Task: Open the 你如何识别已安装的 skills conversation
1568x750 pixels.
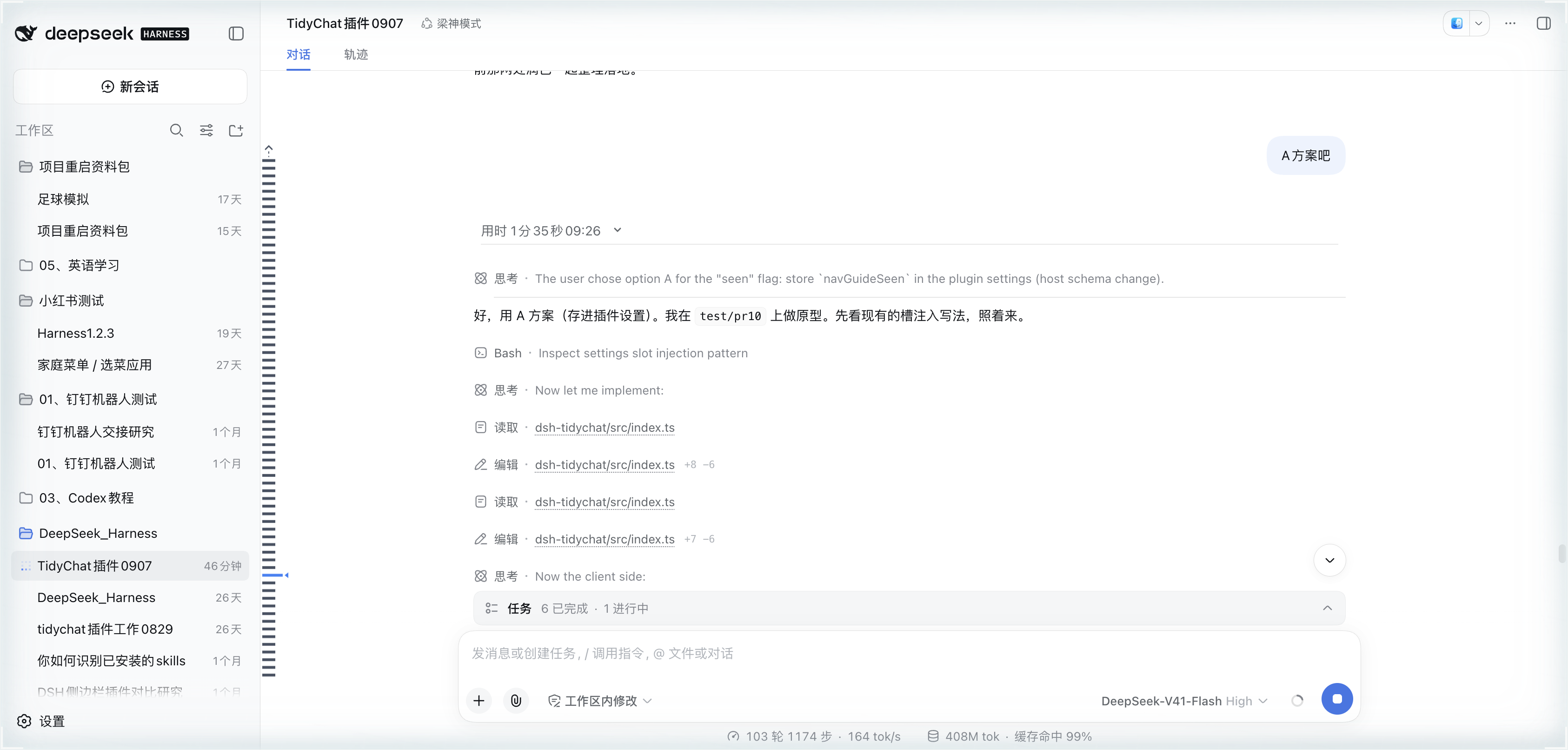Action: pos(130,661)
